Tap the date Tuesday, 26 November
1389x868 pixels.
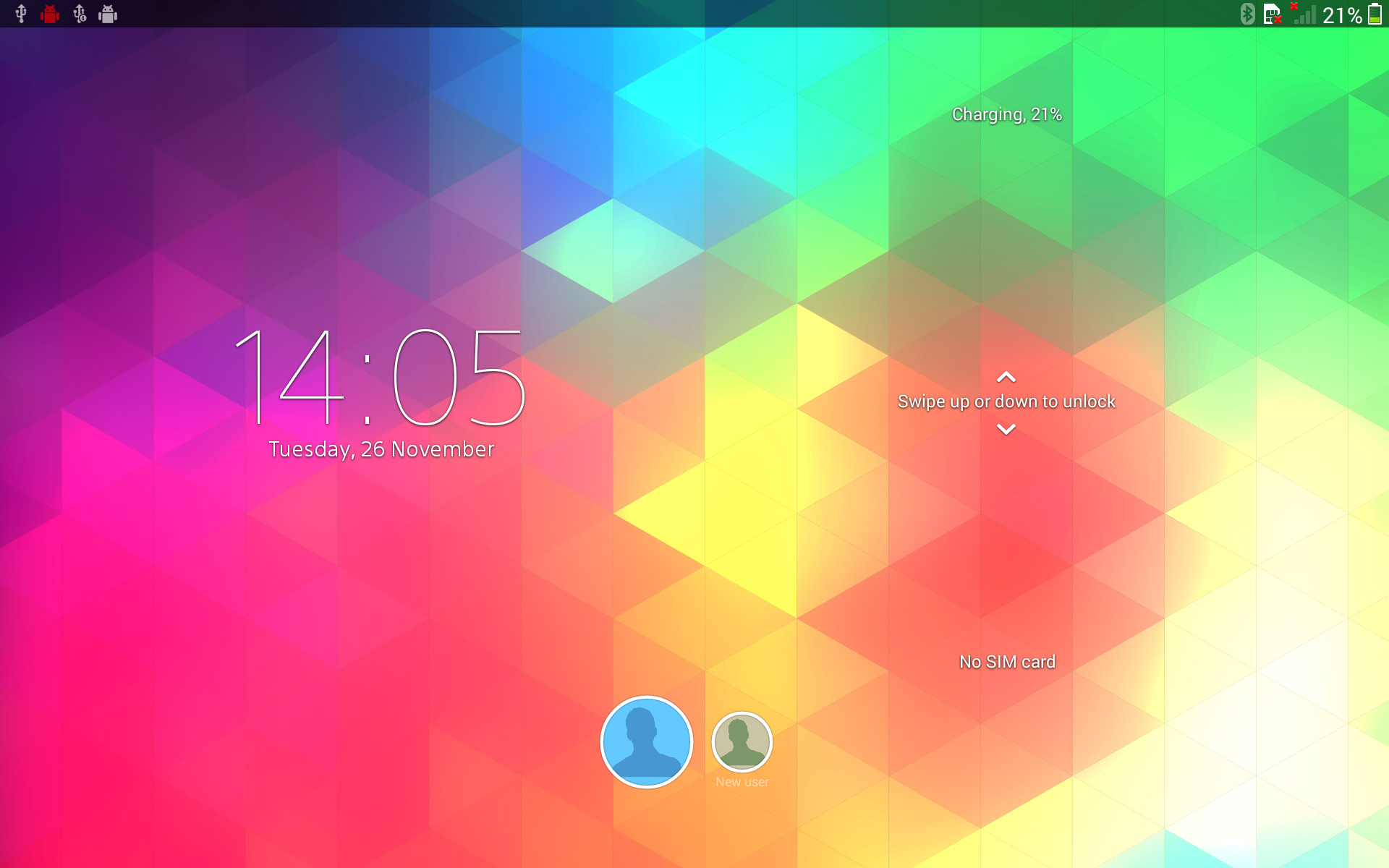pyautogui.click(x=381, y=449)
